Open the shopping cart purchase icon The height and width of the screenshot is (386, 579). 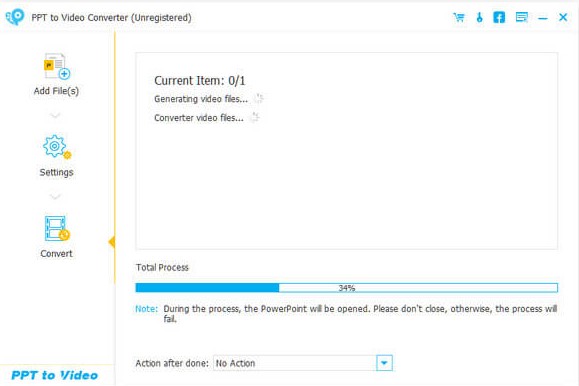click(459, 17)
